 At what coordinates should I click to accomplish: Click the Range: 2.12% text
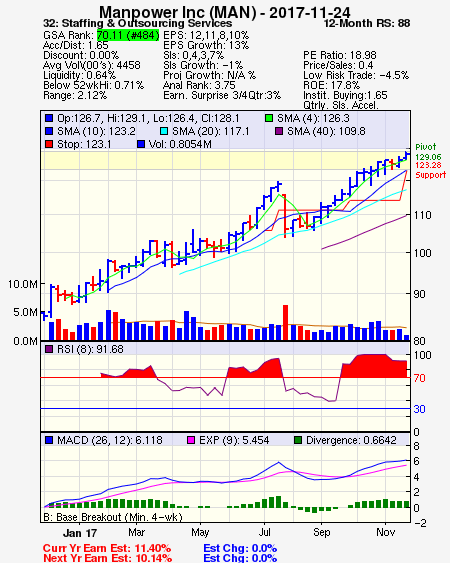coord(75,96)
